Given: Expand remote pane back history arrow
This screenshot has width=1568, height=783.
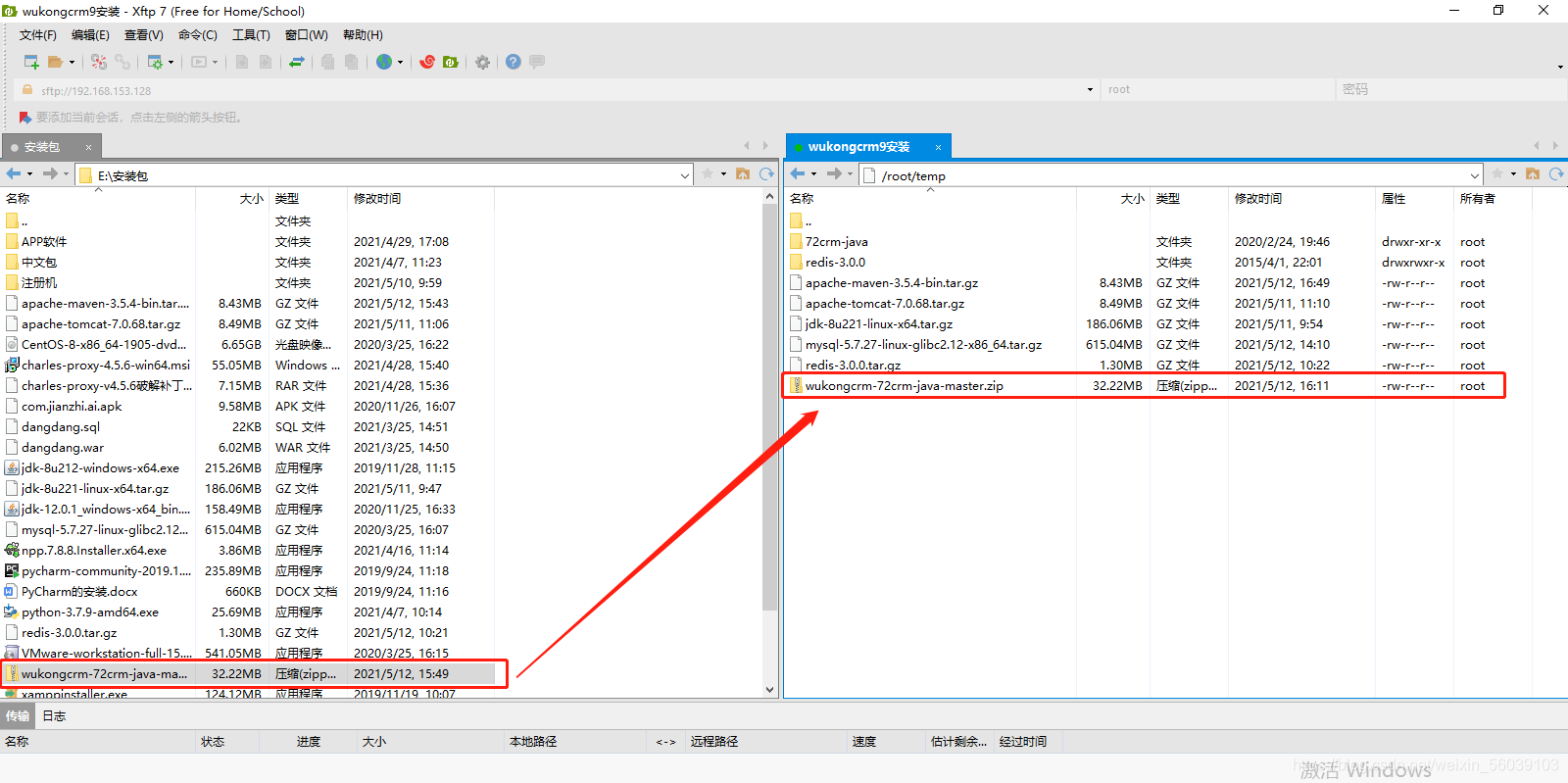Looking at the screenshot, I should click(x=813, y=174).
